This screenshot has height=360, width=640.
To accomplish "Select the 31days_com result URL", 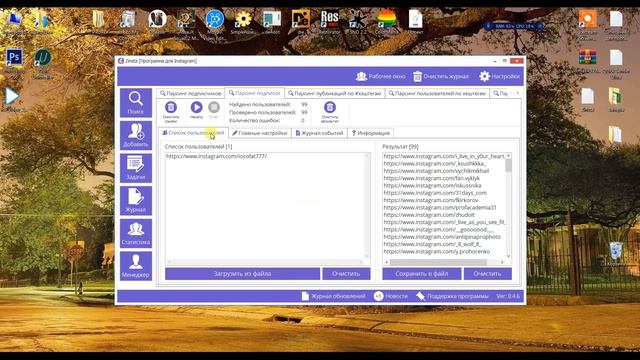I will coord(435,193).
